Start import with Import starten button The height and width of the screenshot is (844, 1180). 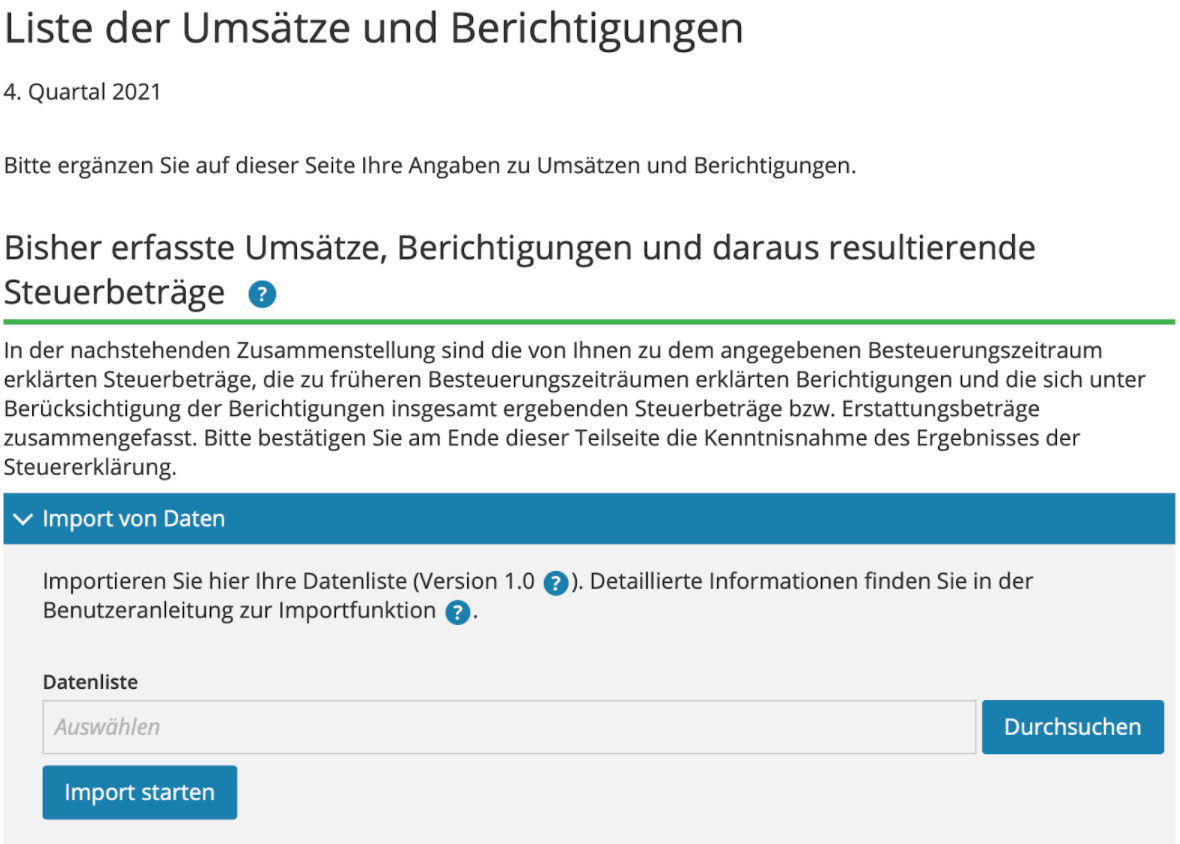(140, 792)
